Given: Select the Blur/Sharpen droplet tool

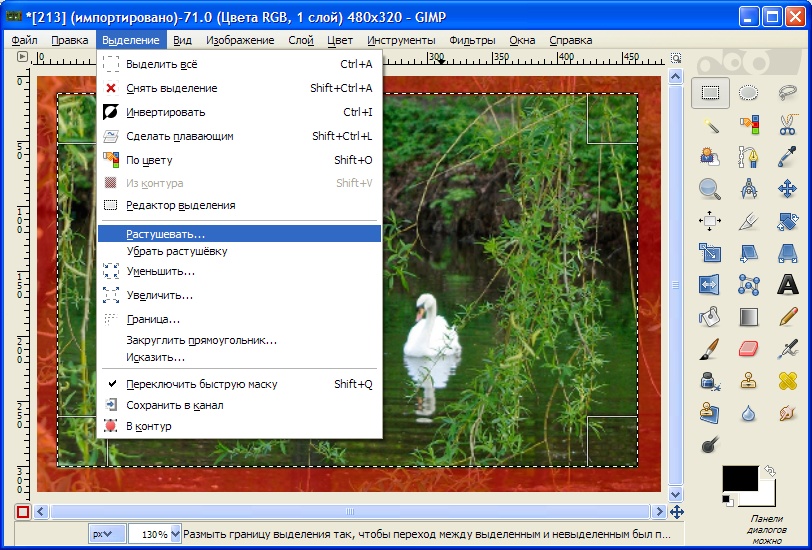Looking at the screenshot, I should 748,413.
